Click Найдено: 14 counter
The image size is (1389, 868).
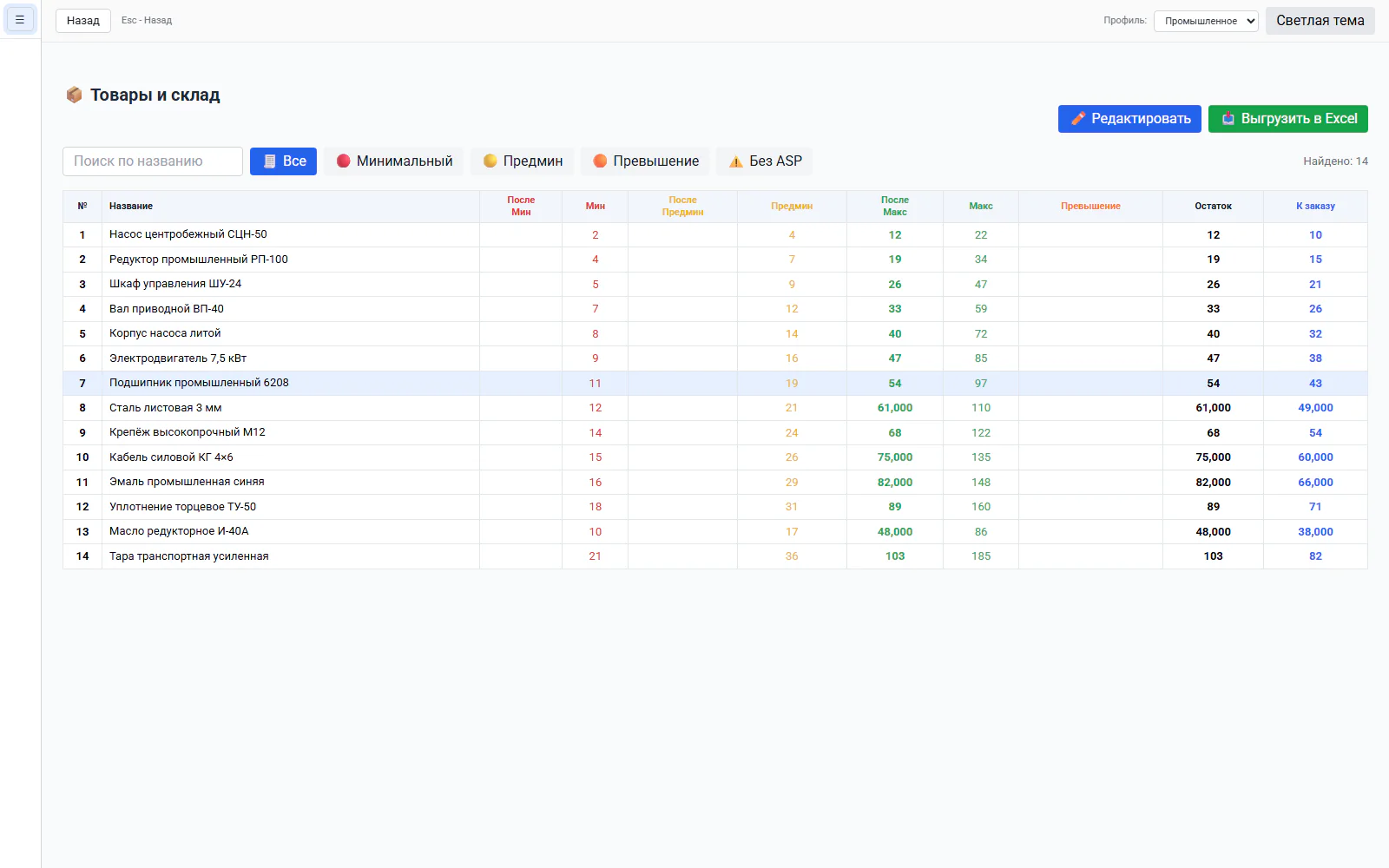point(1335,161)
